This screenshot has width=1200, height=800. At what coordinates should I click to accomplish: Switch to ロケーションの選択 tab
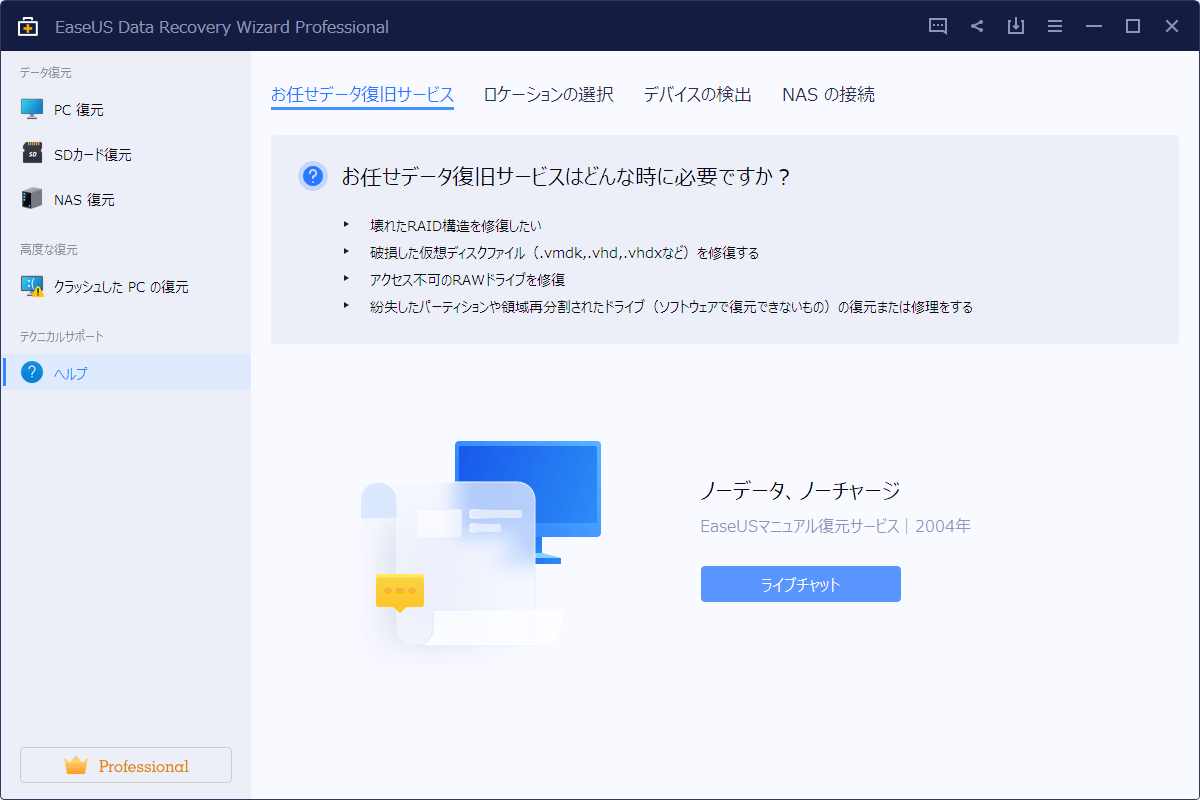coord(548,95)
